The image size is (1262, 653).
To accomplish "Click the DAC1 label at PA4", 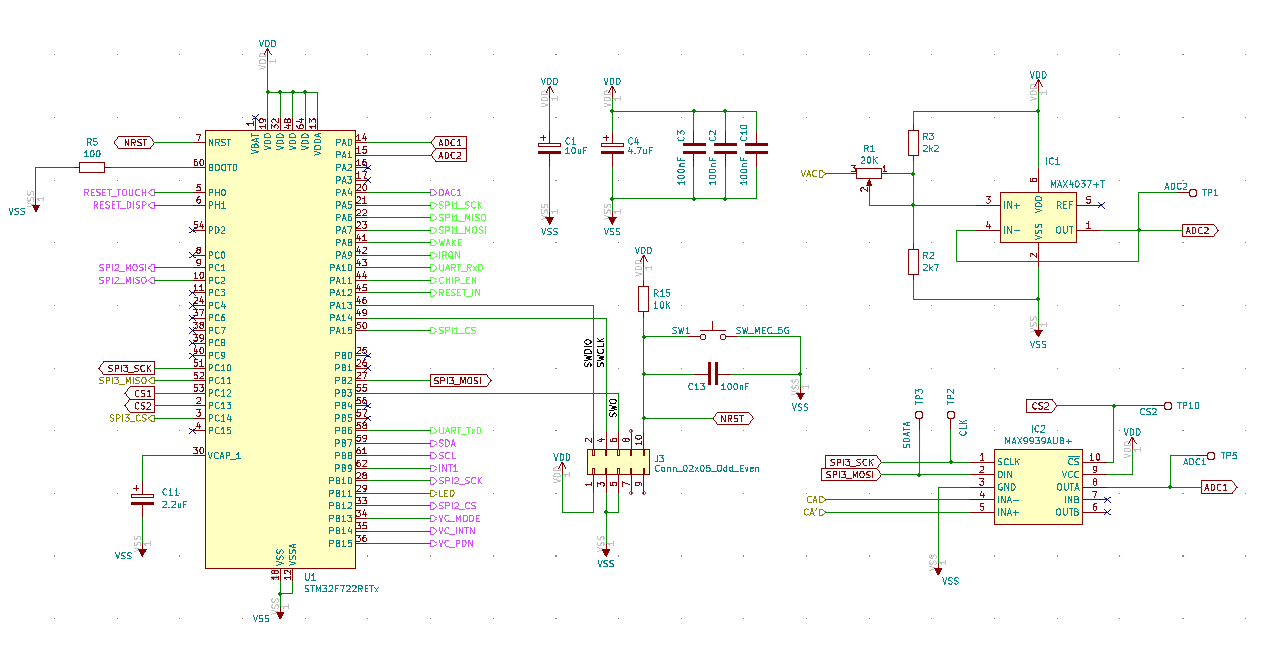I will pyautogui.click(x=447, y=192).
